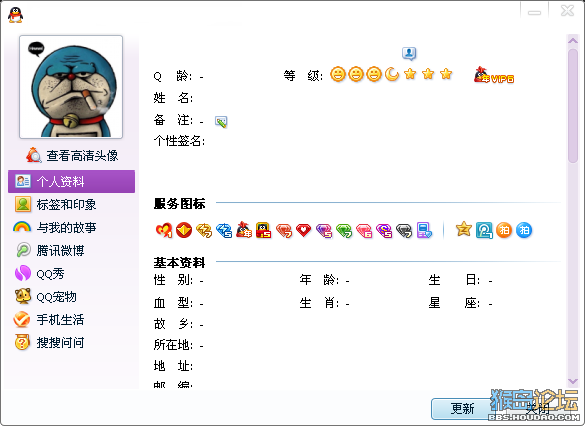Click the moon level icon

point(392,74)
